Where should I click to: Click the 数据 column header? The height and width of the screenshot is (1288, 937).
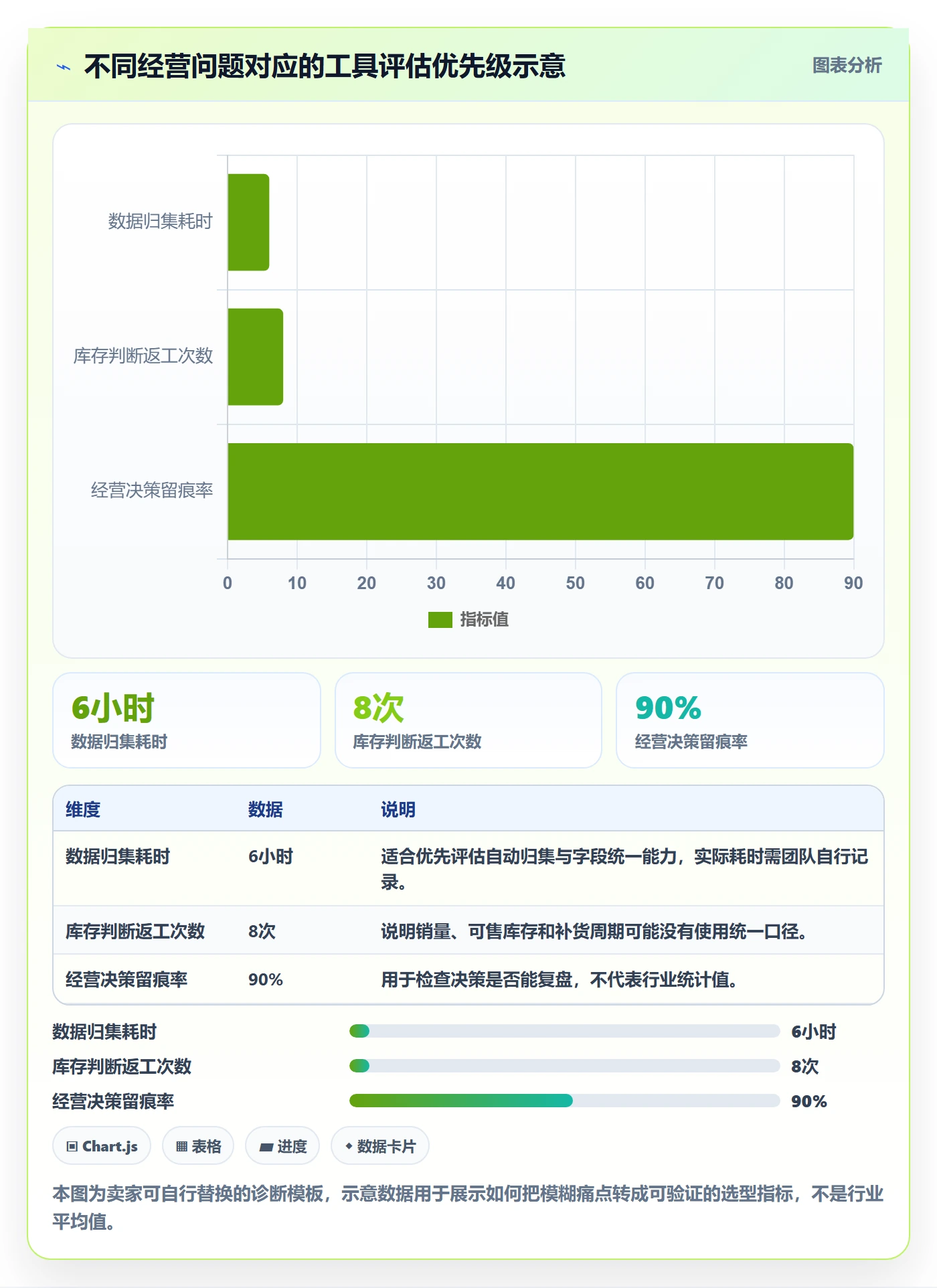point(266,809)
